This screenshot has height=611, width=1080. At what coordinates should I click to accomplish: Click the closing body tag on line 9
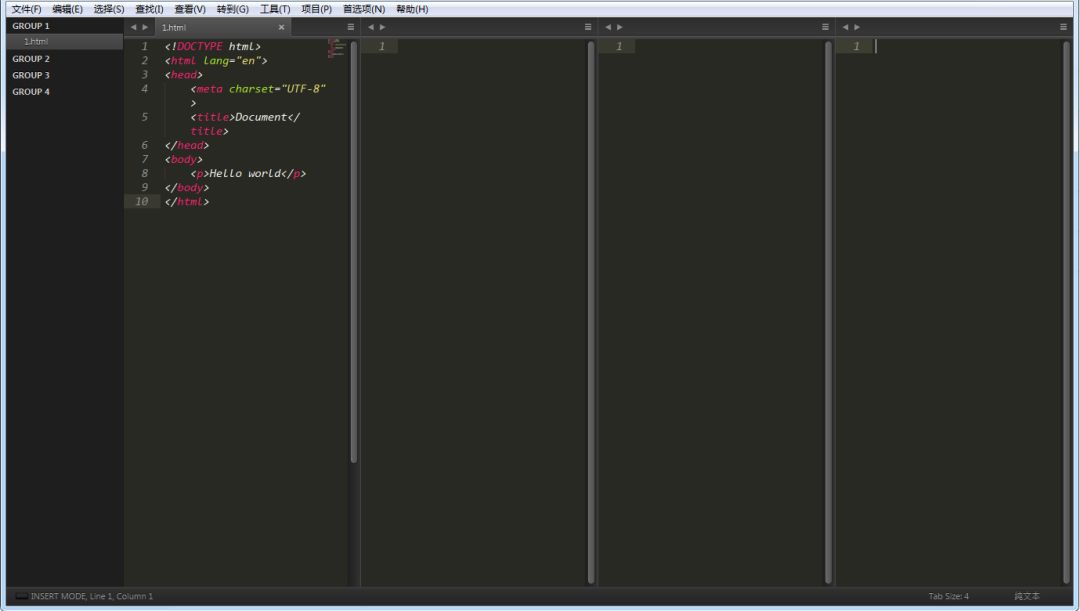(187, 187)
